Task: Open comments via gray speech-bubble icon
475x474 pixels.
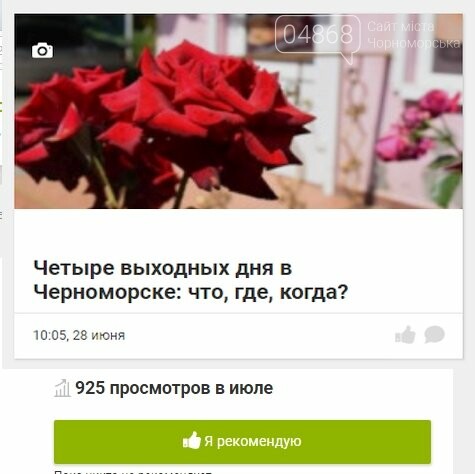Action: (434, 334)
